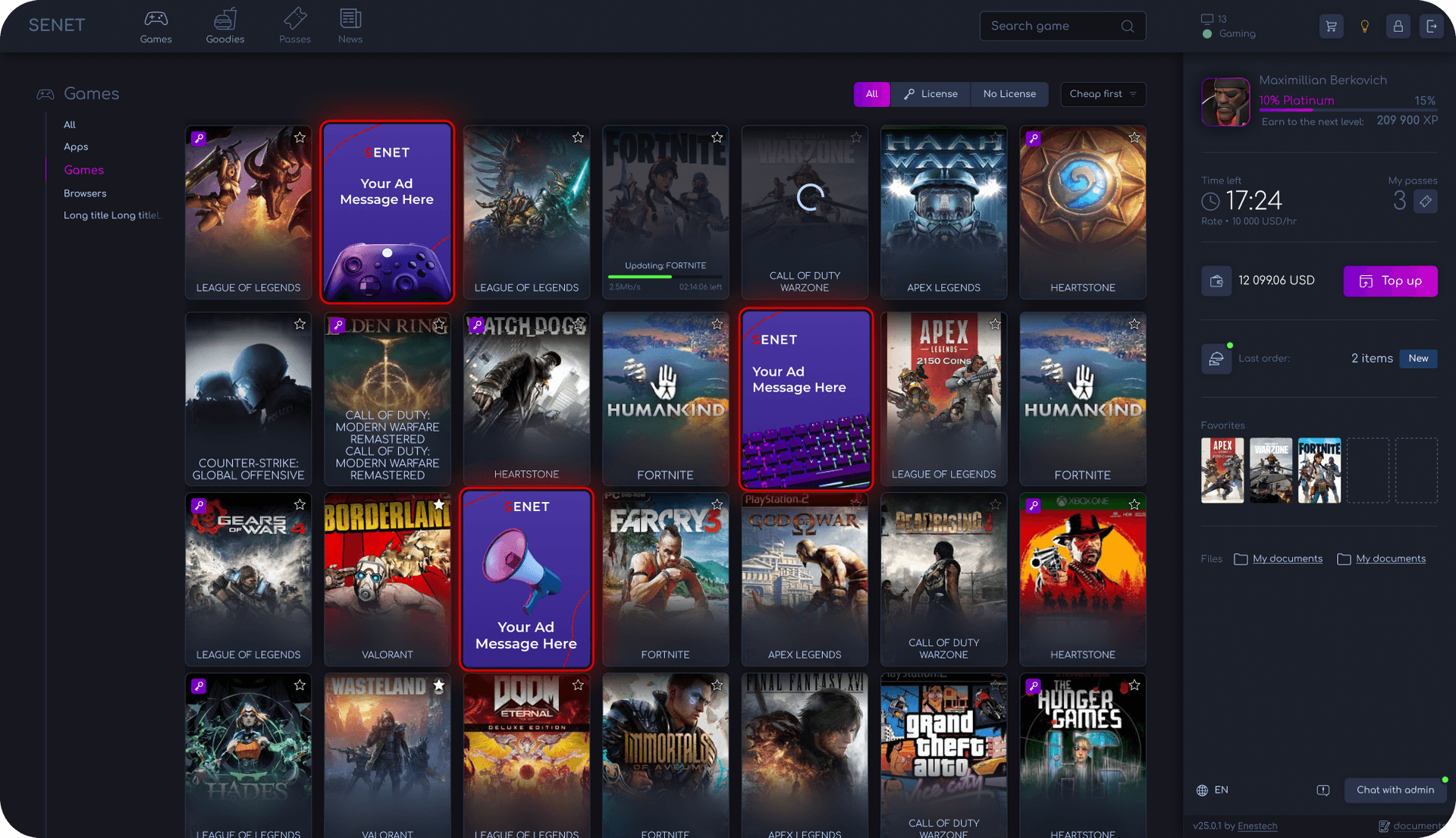Open the Apex thumbnail in Favorites

pos(1222,470)
